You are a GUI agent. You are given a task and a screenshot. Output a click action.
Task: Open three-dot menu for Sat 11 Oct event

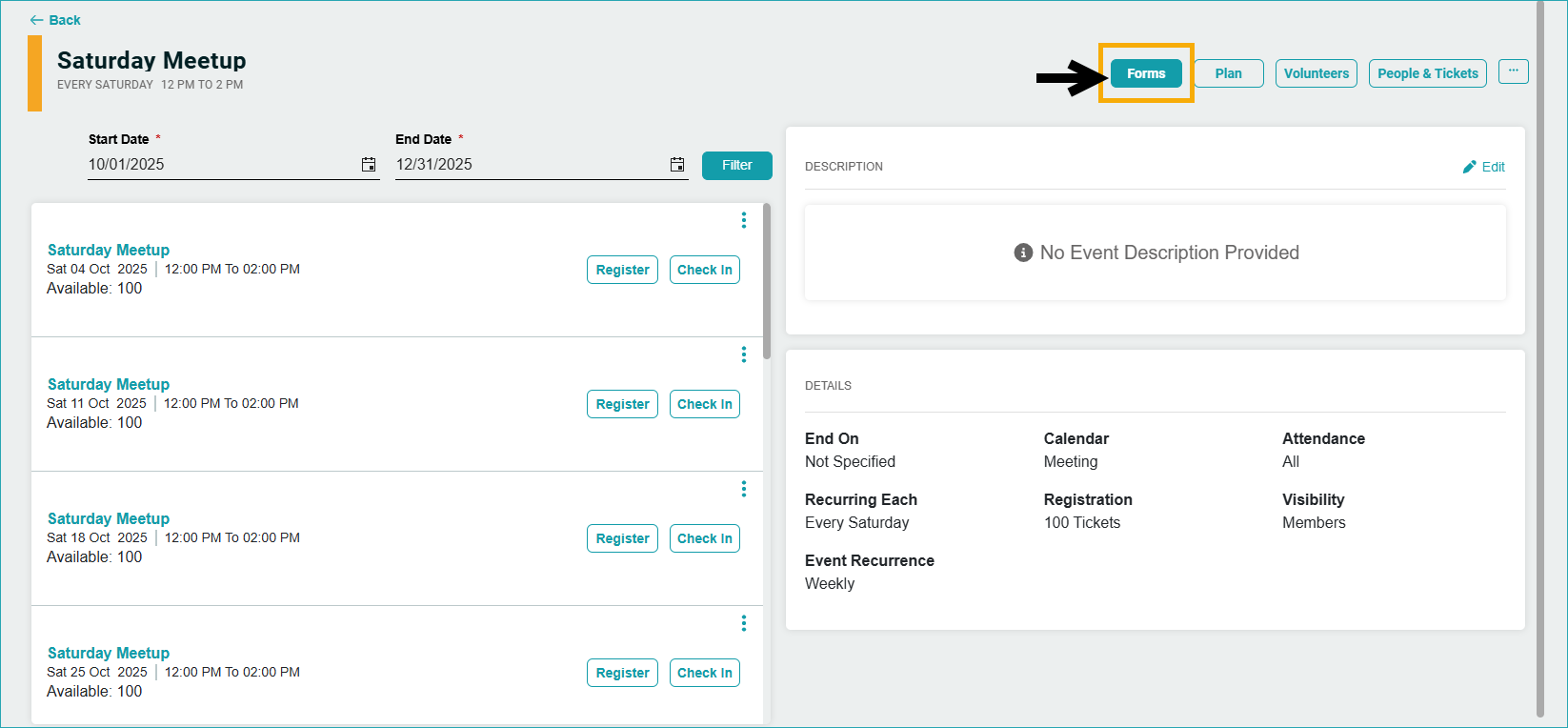(744, 354)
